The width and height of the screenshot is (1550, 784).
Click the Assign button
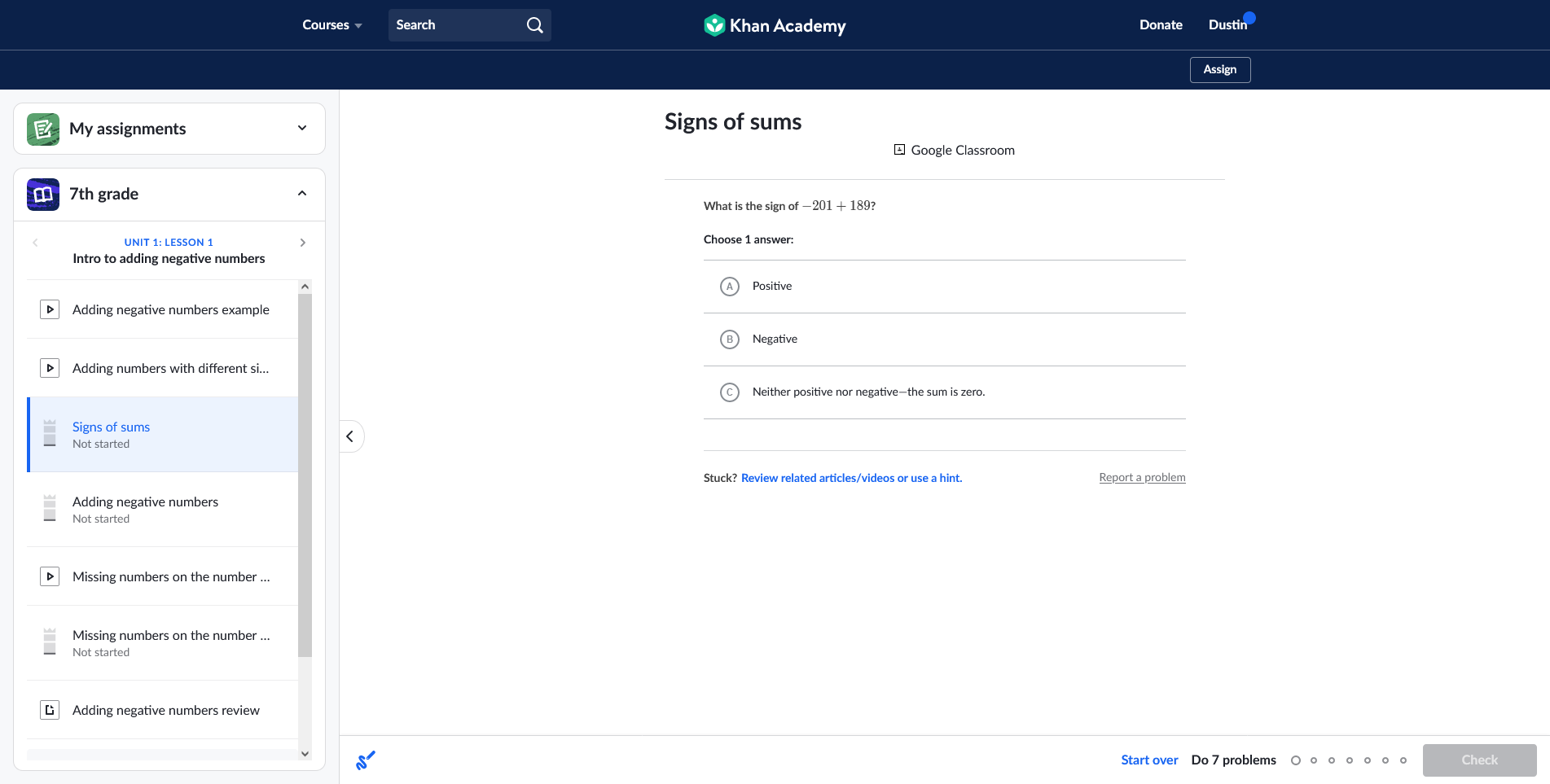(x=1219, y=70)
